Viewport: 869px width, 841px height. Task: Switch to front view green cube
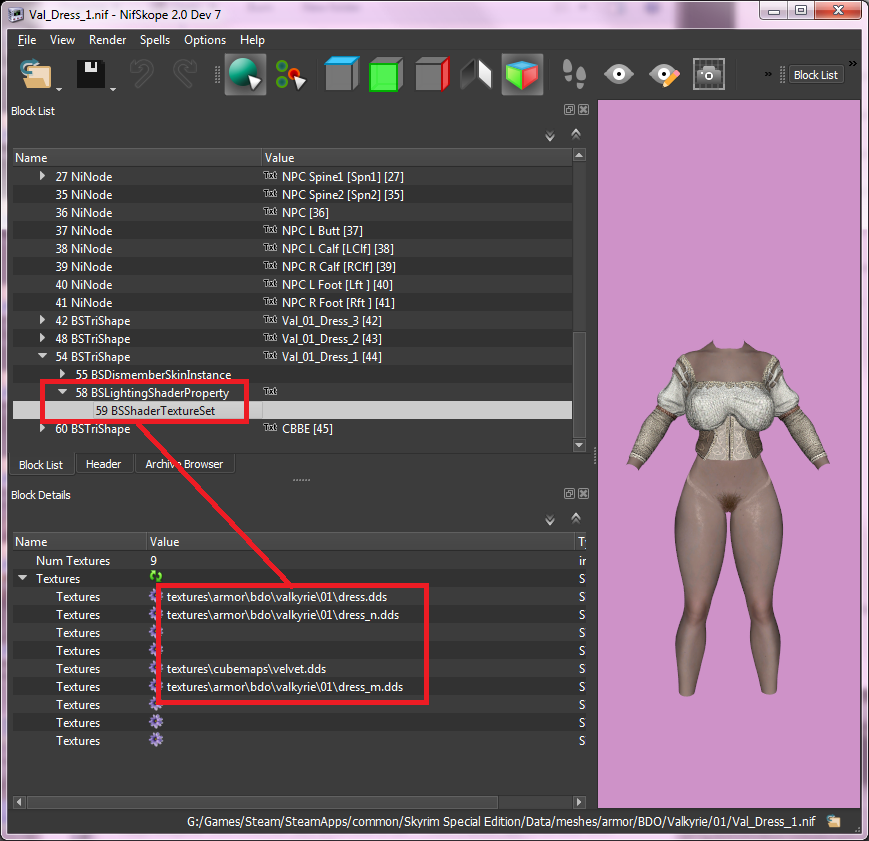point(386,74)
